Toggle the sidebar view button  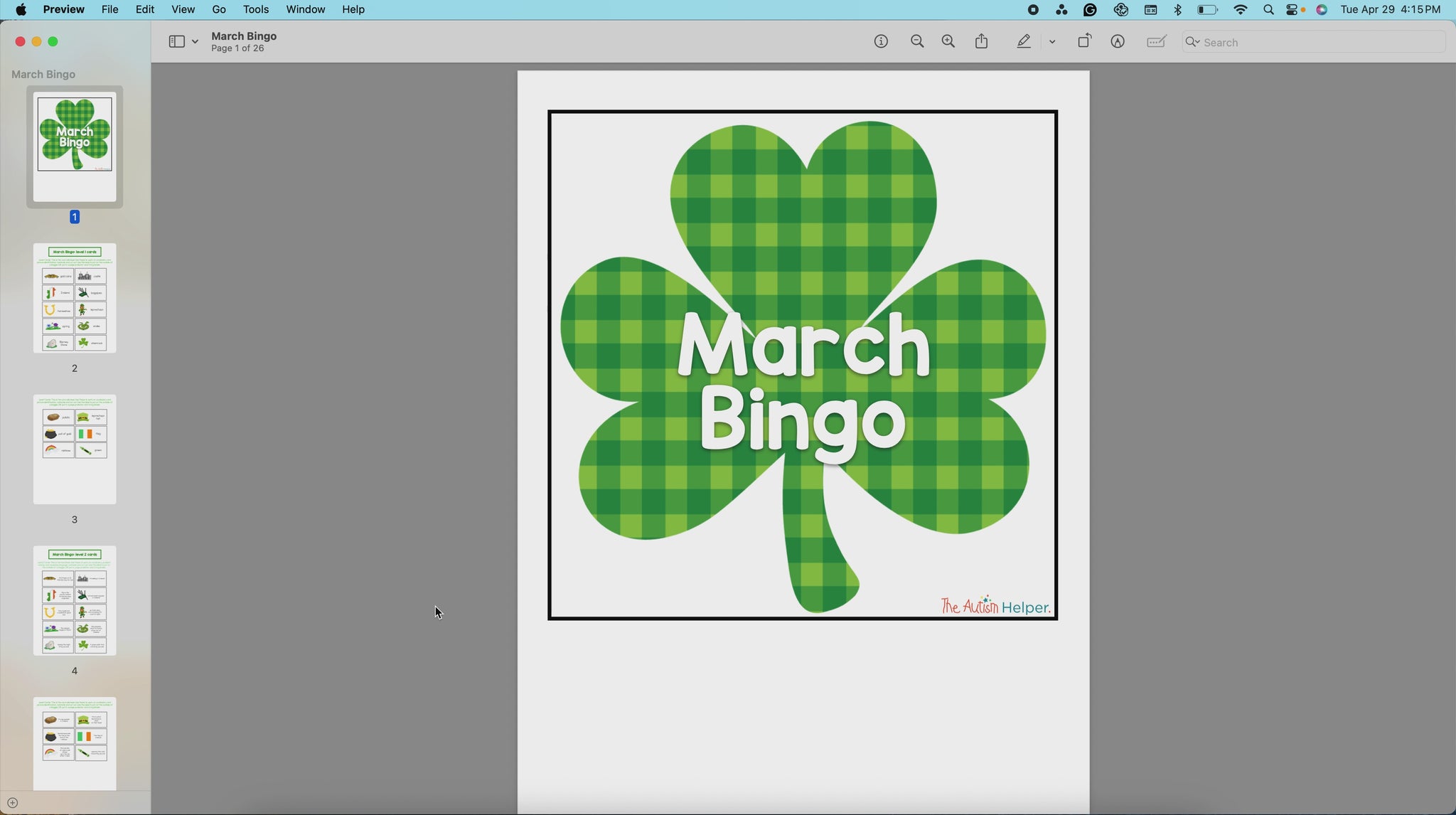tap(176, 42)
